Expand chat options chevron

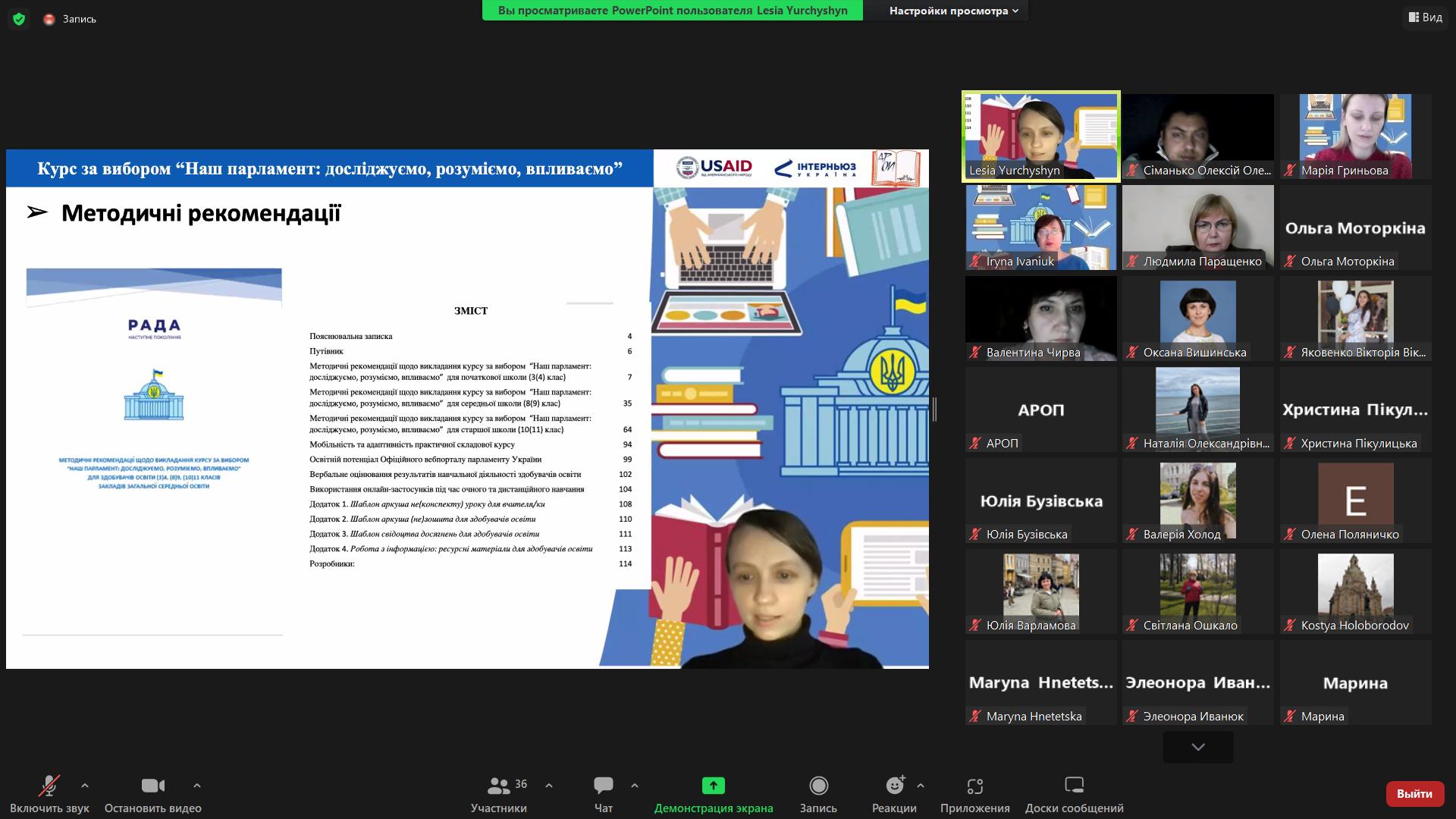click(635, 786)
